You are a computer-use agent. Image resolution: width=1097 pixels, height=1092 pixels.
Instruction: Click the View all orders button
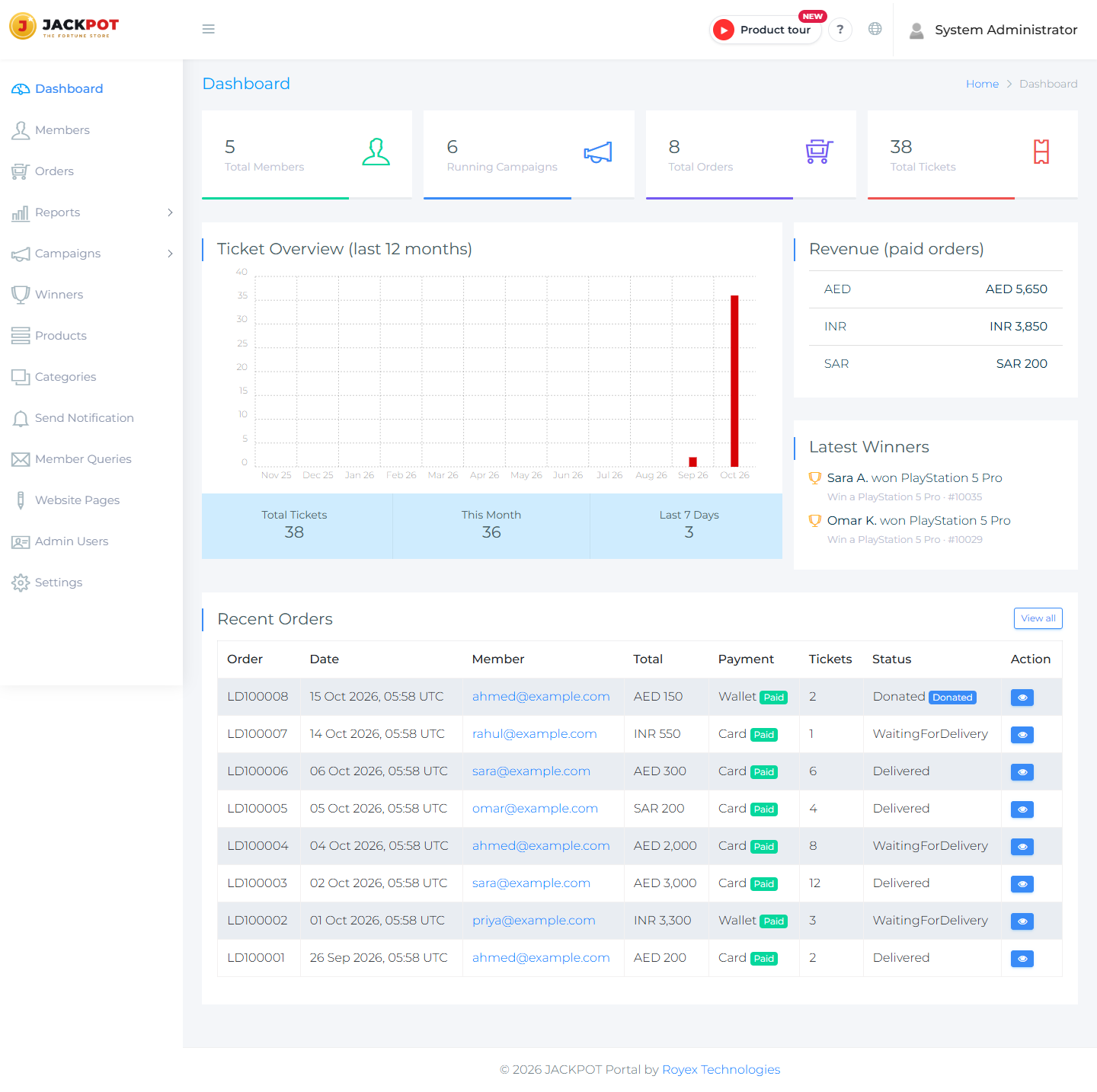[x=1038, y=618]
